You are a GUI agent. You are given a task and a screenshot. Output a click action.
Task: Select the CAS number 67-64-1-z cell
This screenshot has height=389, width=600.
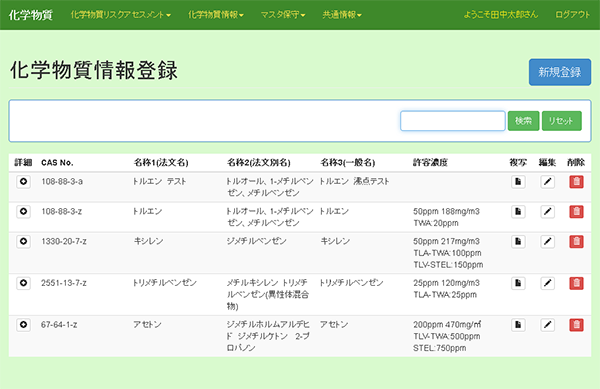pos(59,325)
